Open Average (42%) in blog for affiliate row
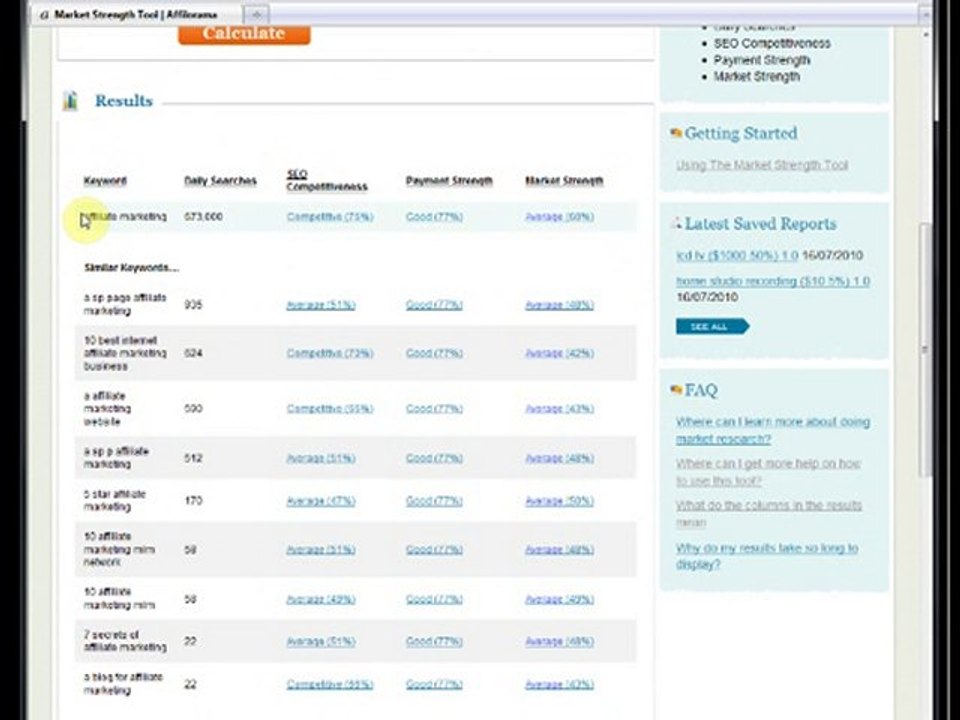The image size is (960, 720). tap(560, 684)
